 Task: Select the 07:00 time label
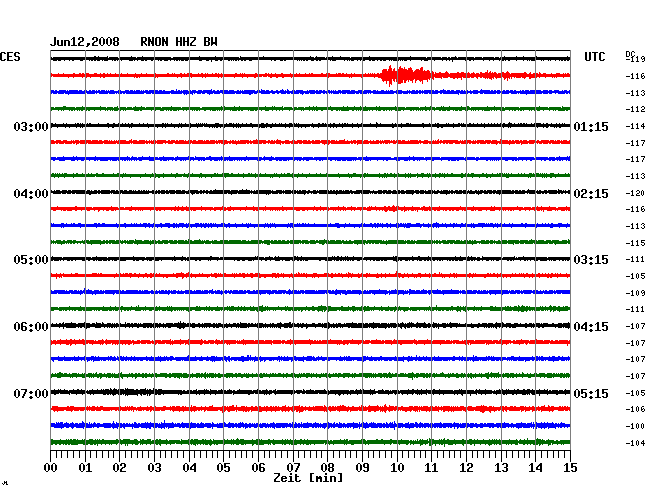coord(31,393)
